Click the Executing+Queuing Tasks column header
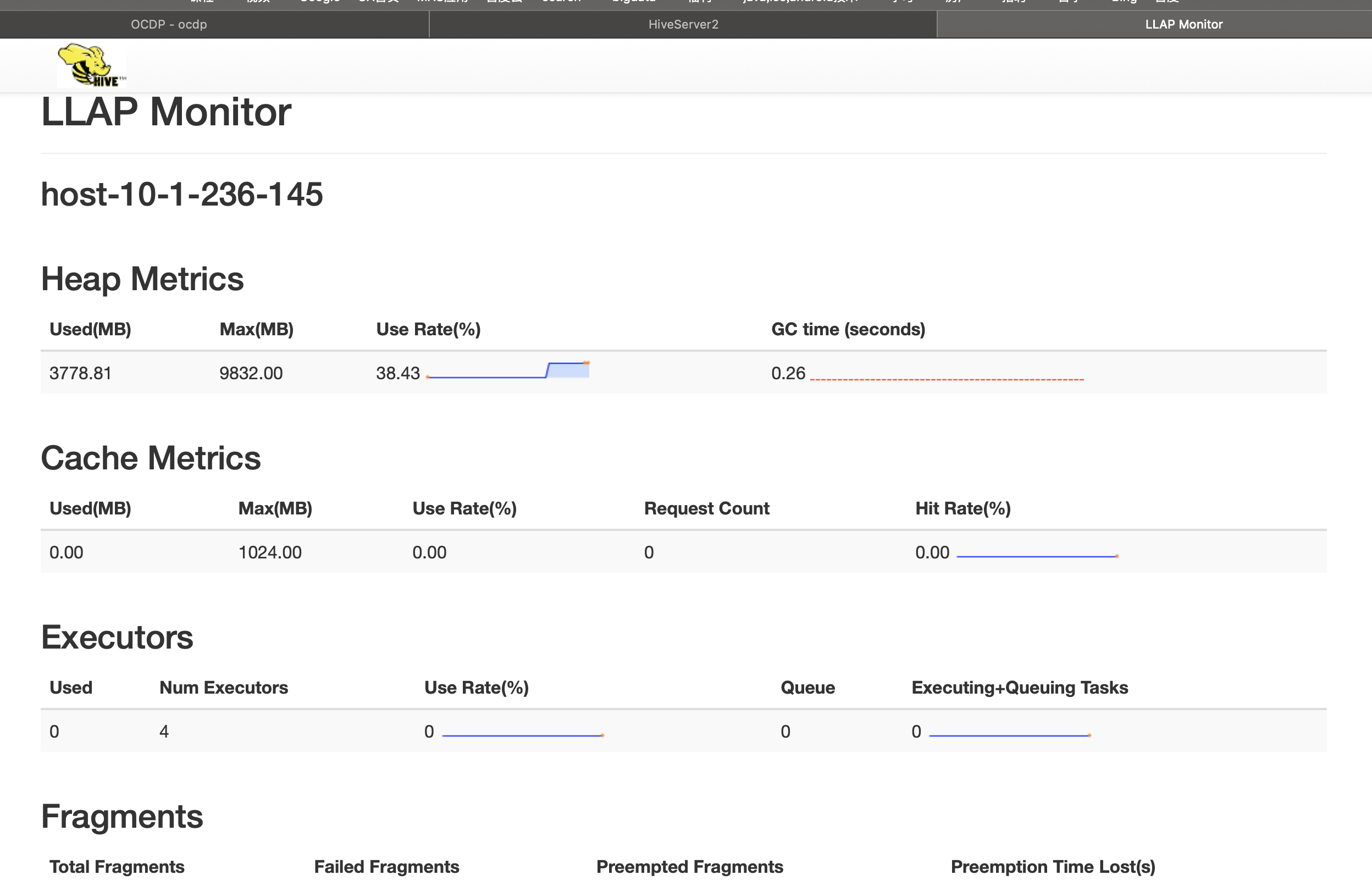1372x886 pixels. click(x=1019, y=688)
